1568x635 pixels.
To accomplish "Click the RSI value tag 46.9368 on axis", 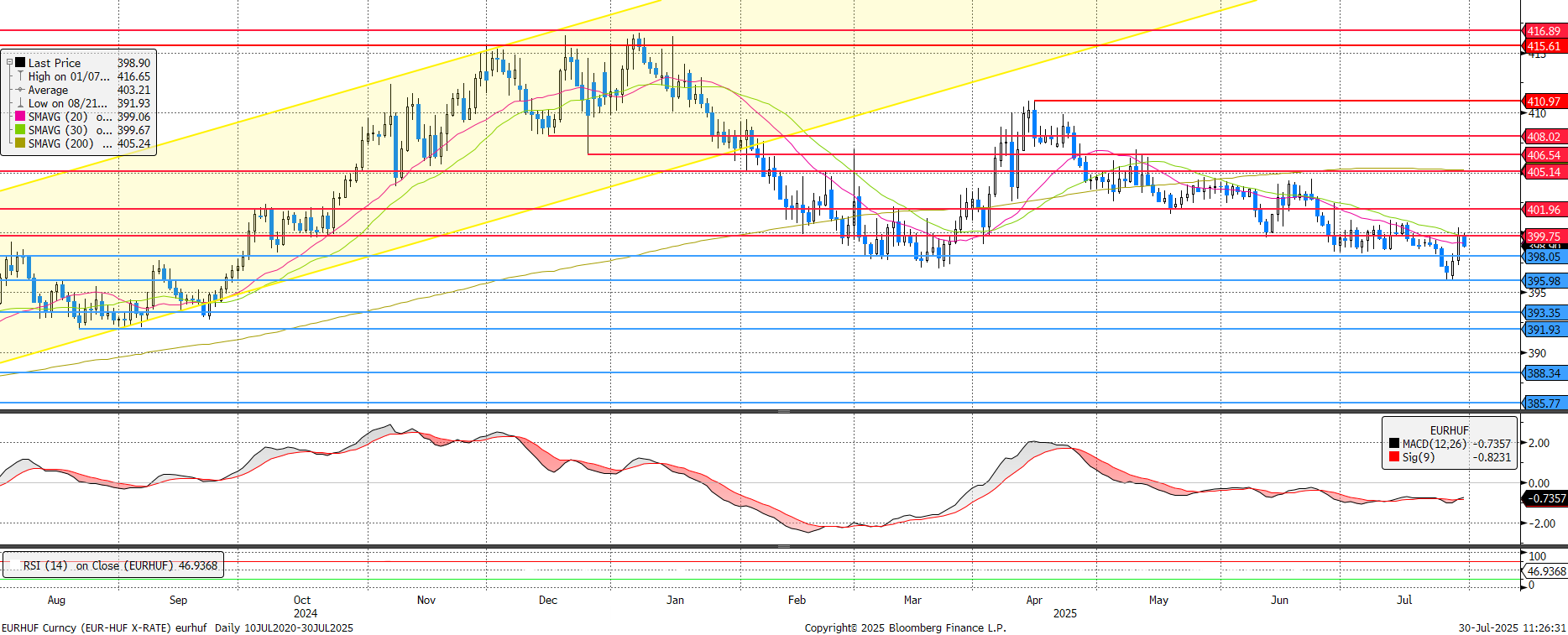I will tap(1545, 571).
